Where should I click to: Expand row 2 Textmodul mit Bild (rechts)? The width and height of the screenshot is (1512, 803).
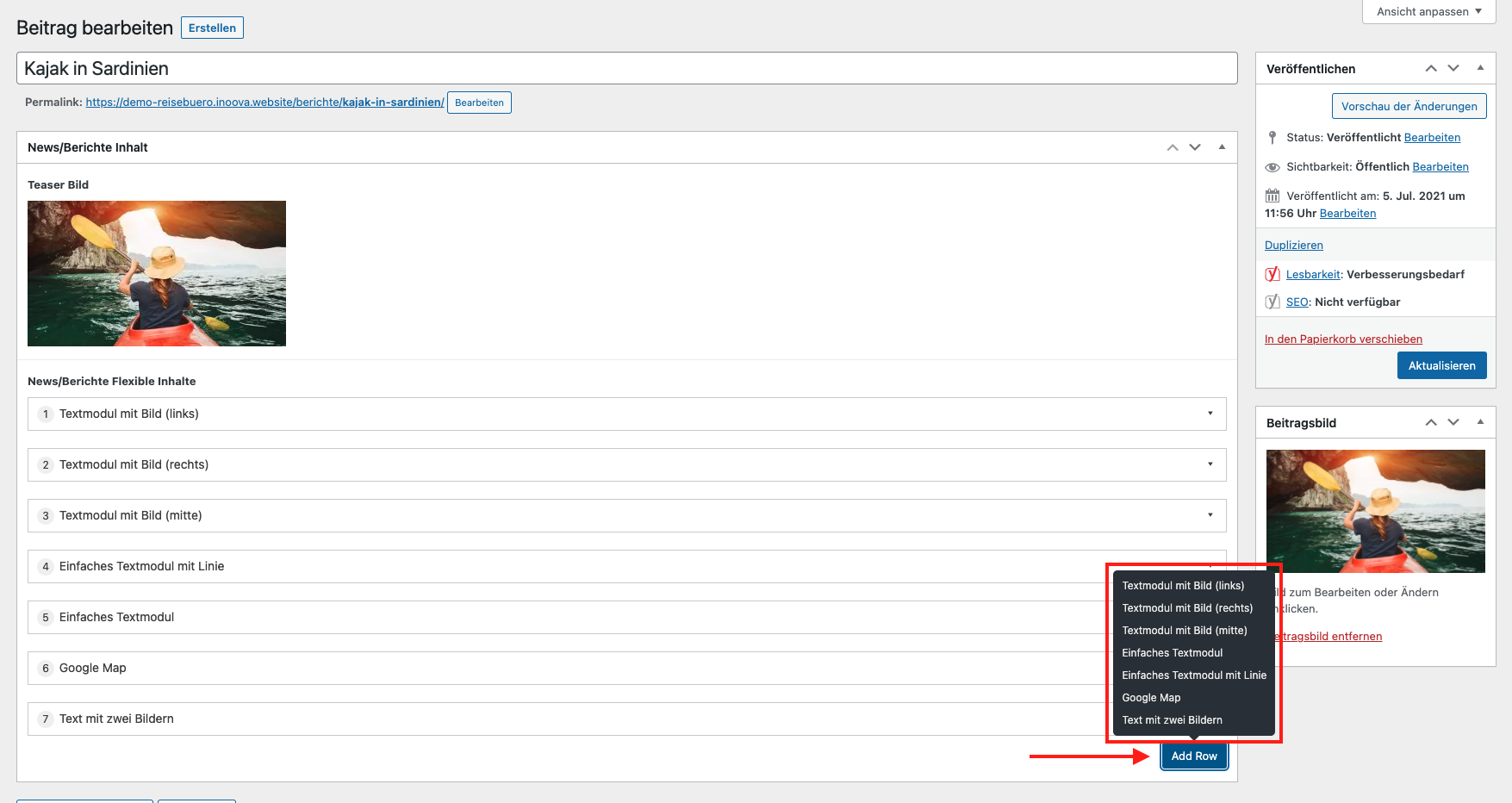pyautogui.click(x=1210, y=464)
